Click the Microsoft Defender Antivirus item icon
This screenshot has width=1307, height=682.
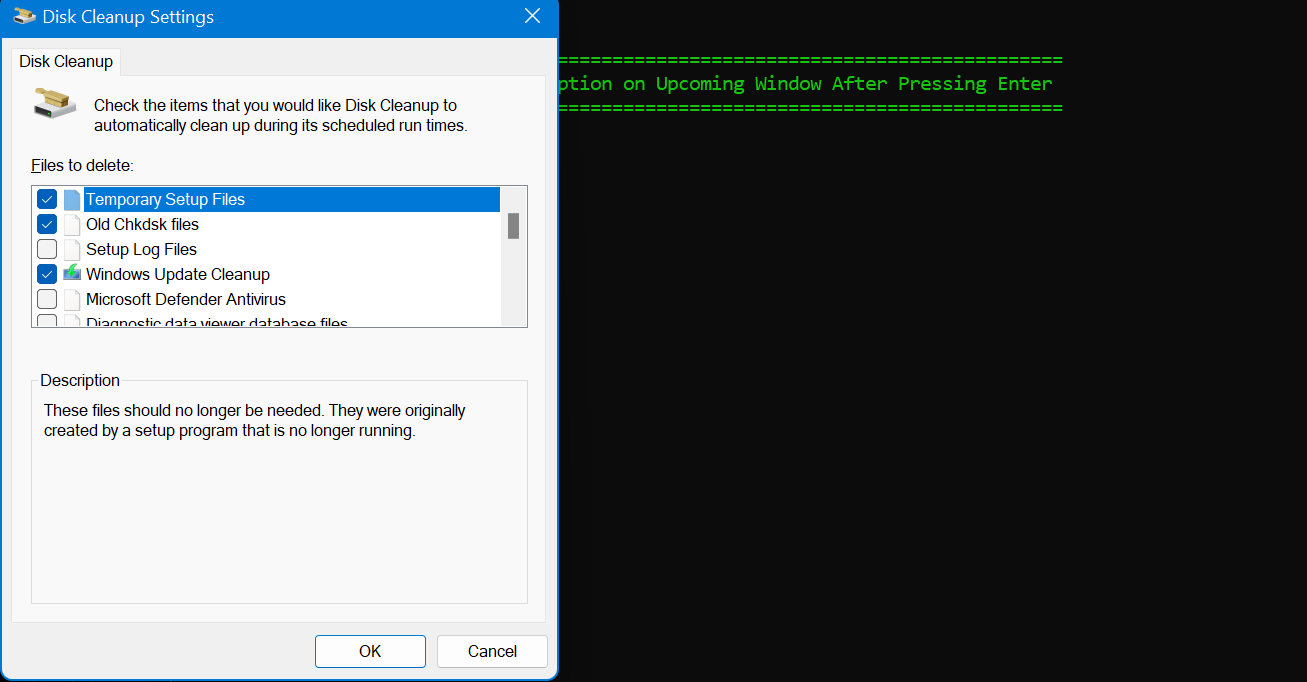[x=71, y=298]
